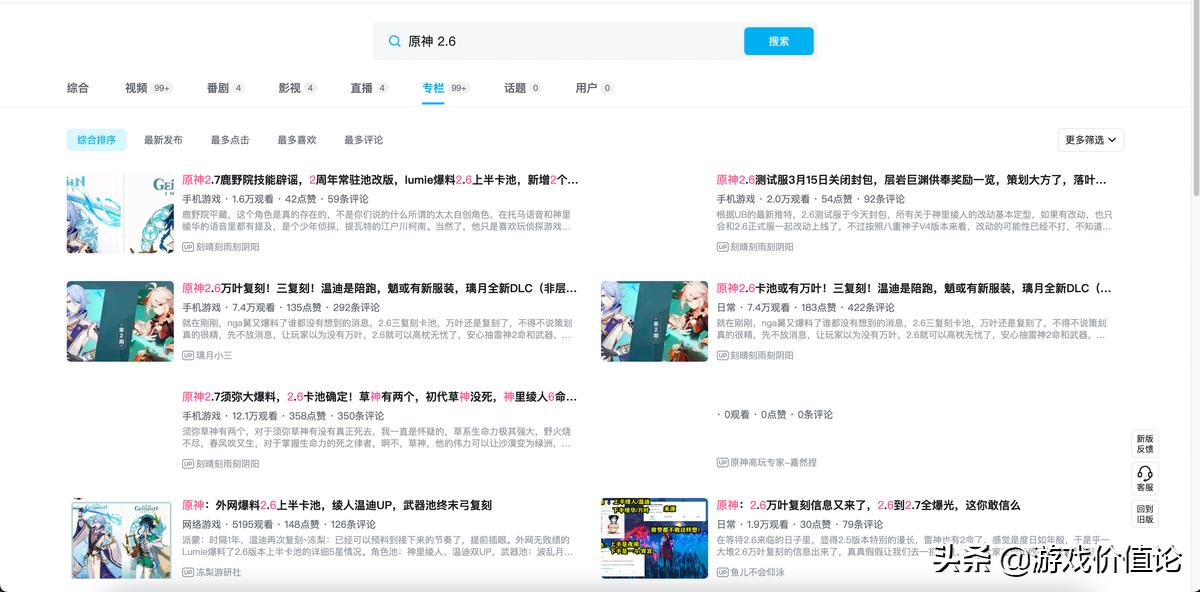
Task: Open the thumbnail of the 万叶复刻 article
Action: click(120, 320)
